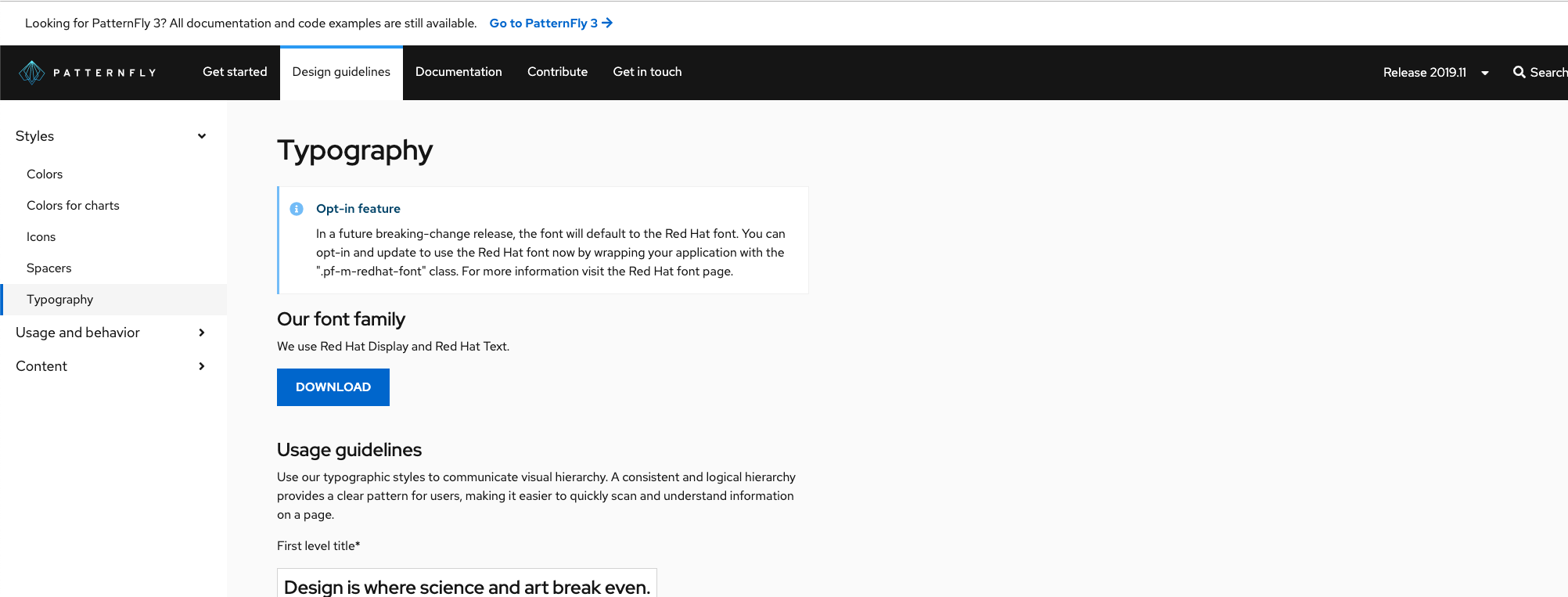Viewport: 1568px width, 597px height.
Task: Open the Icons style guidelines page
Action: click(41, 236)
